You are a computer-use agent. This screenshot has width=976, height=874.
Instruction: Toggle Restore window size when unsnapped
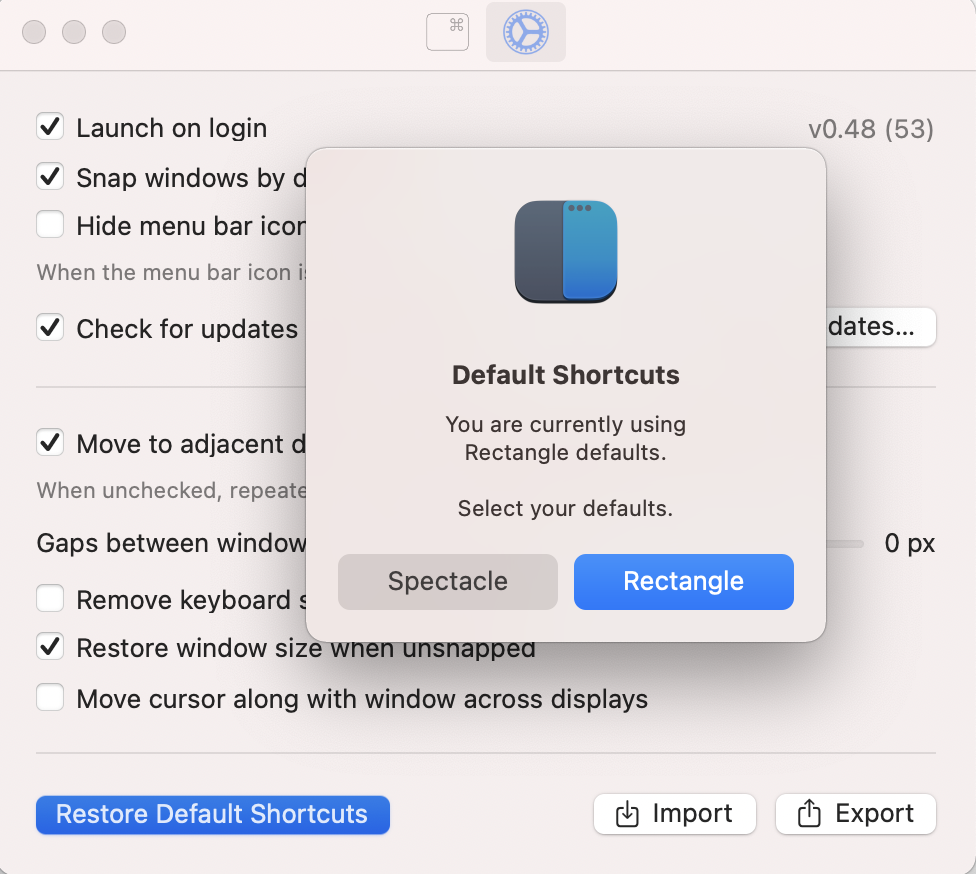tap(50, 647)
